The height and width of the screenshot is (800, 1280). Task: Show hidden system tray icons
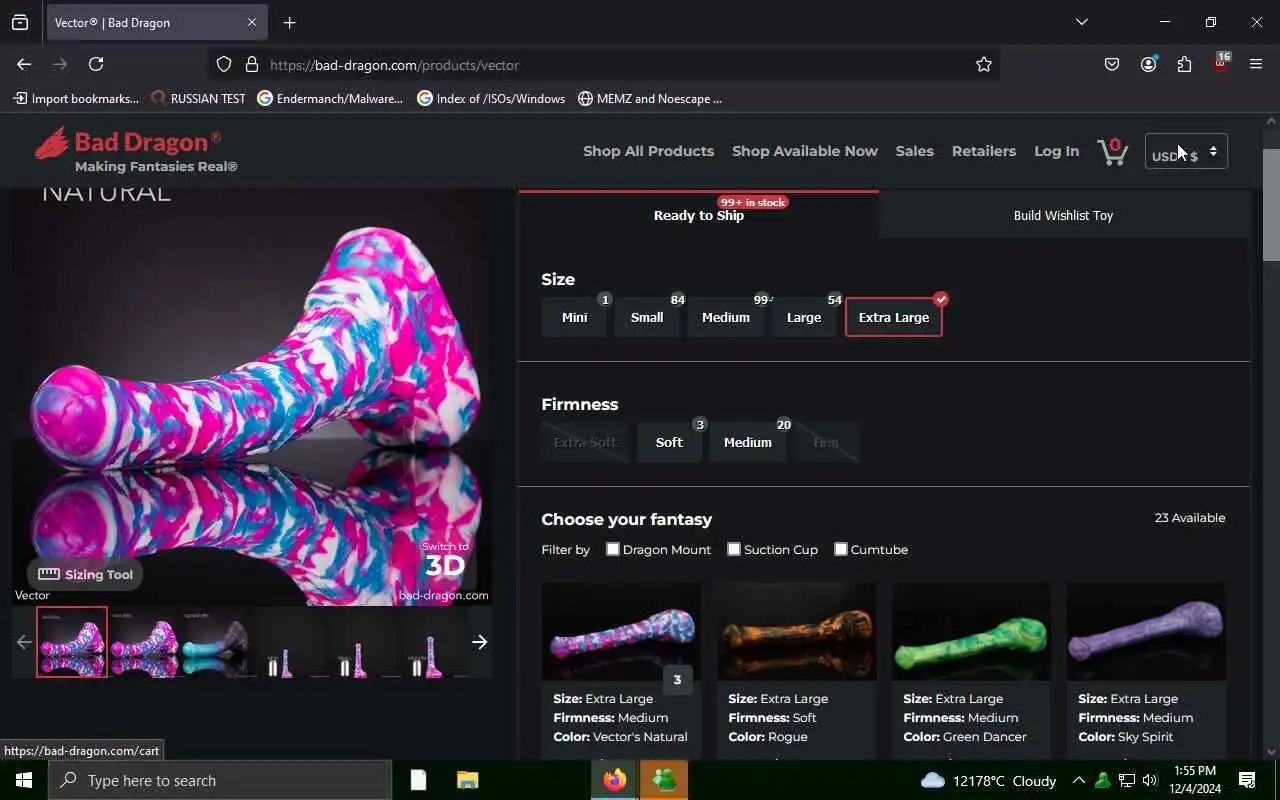point(1079,780)
